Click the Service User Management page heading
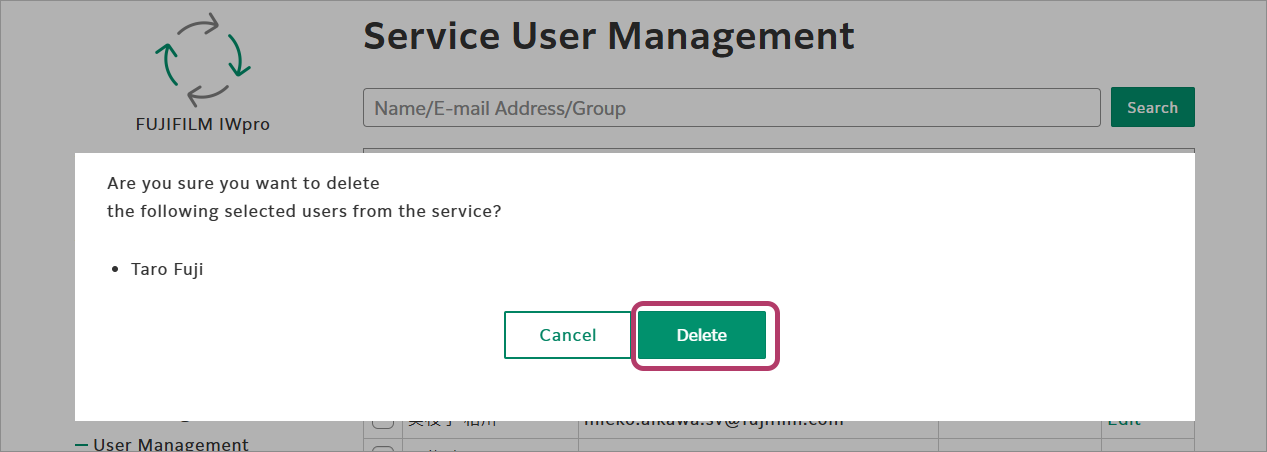 (608, 36)
